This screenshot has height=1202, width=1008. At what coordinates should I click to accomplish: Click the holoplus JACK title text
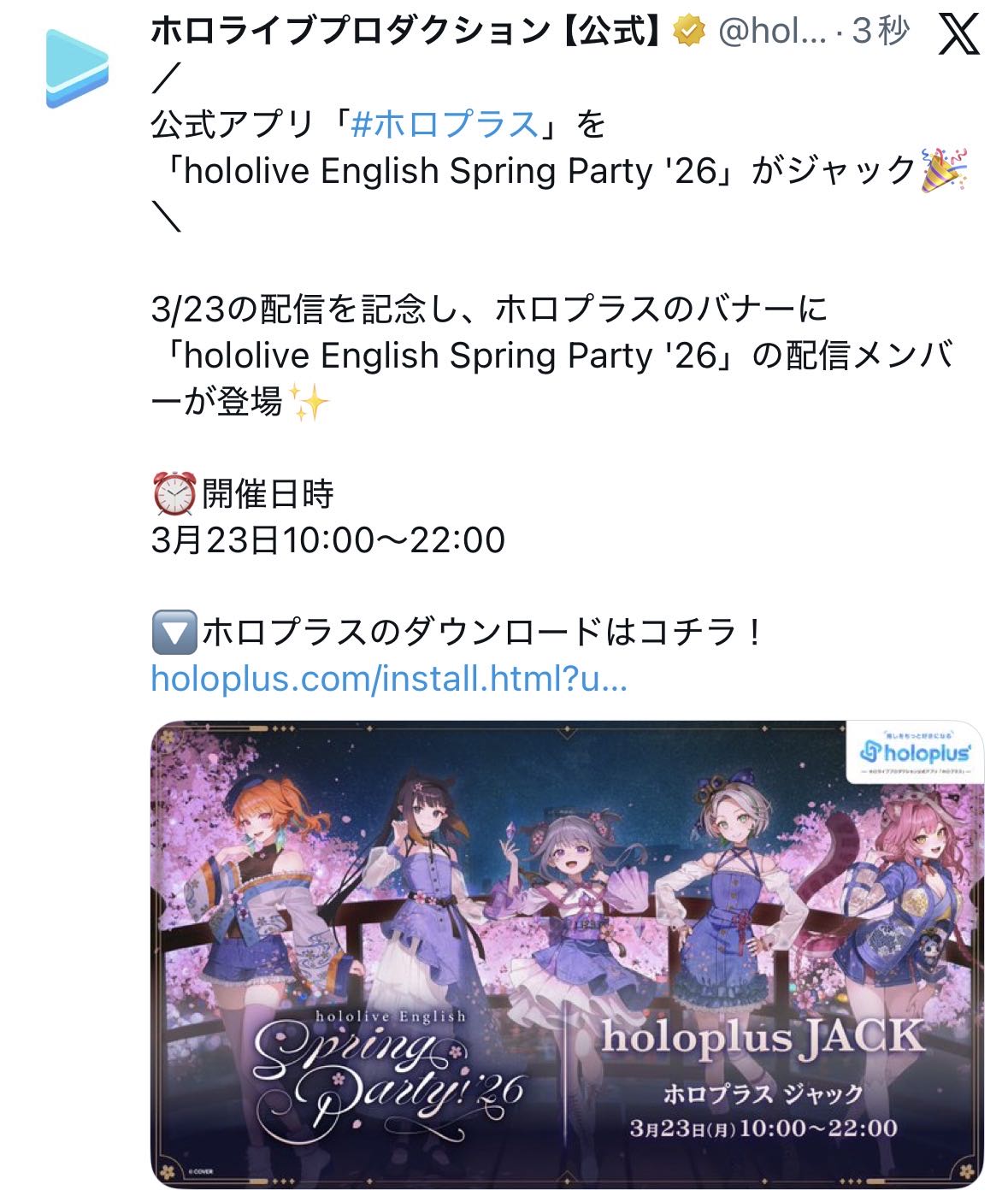pos(763,1037)
